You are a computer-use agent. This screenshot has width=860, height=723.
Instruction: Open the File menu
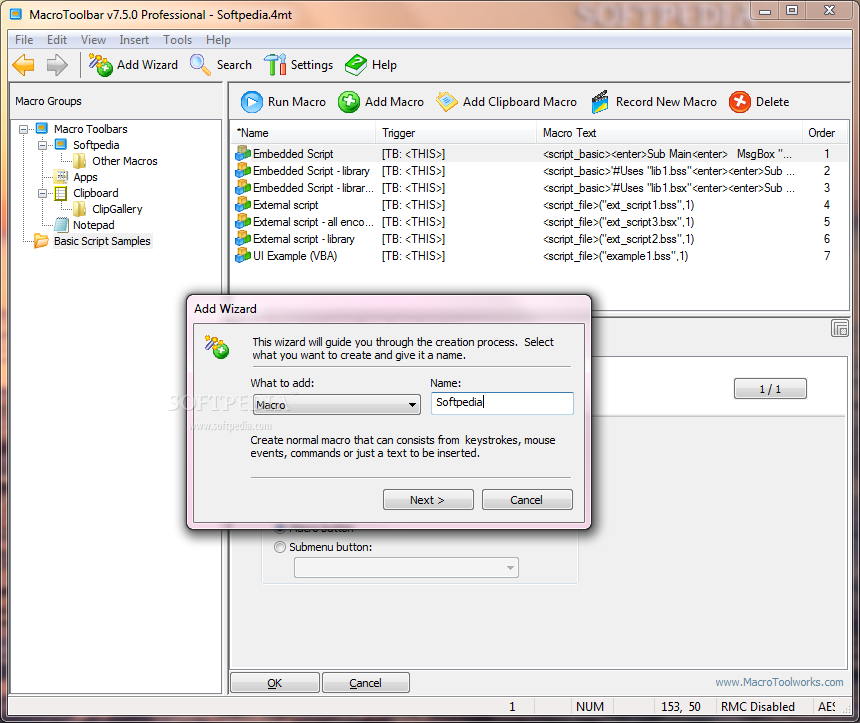click(24, 39)
